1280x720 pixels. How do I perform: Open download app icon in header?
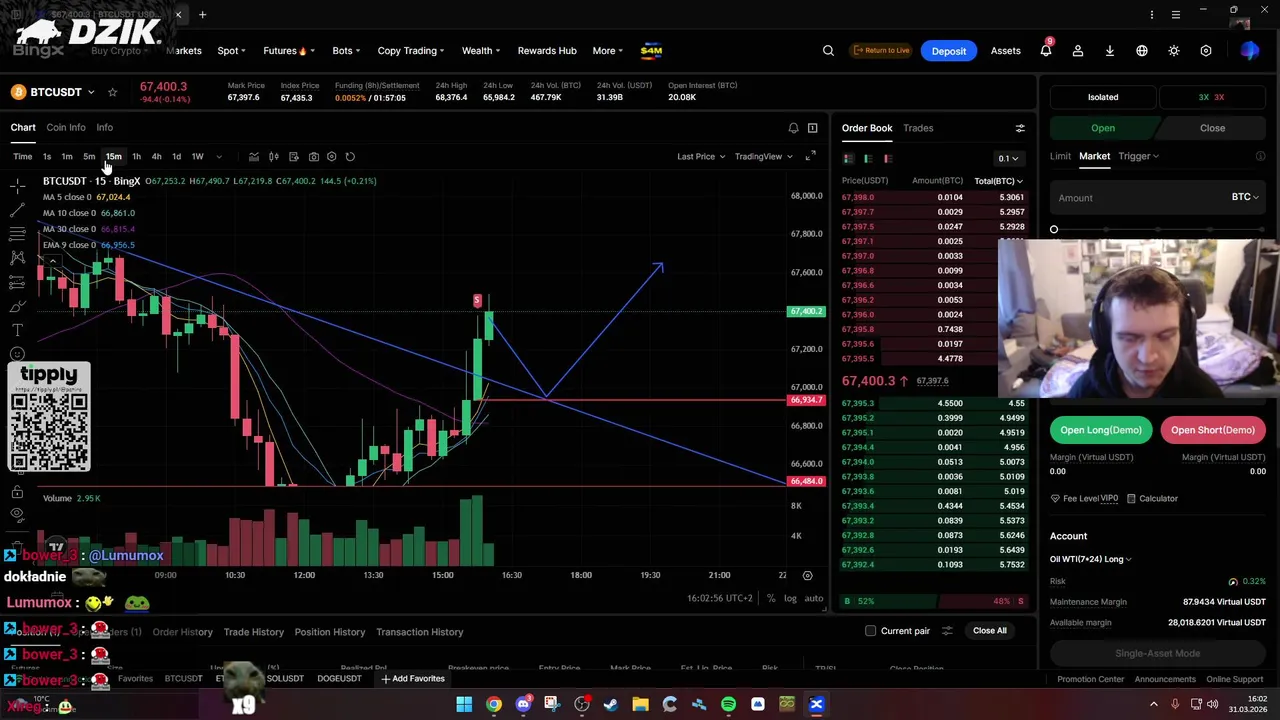[1110, 51]
